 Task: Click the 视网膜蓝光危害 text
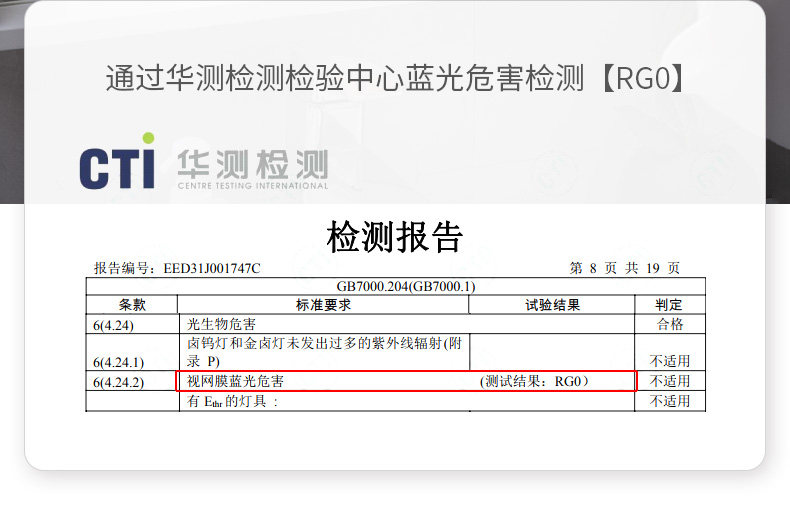[235, 381]
